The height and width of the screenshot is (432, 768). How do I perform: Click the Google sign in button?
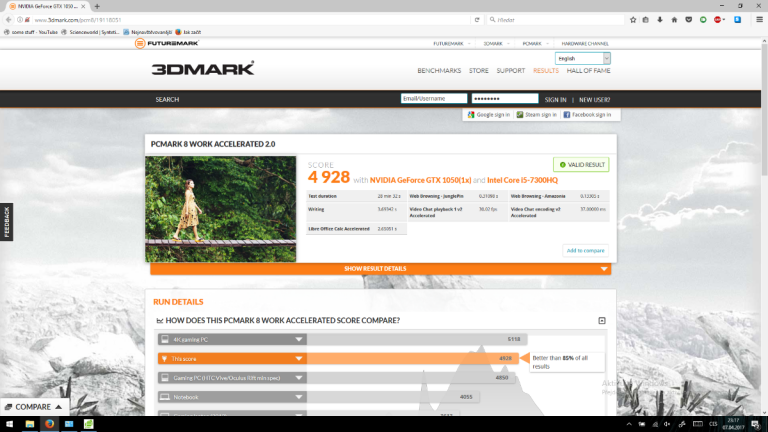(x=488, y=115)
